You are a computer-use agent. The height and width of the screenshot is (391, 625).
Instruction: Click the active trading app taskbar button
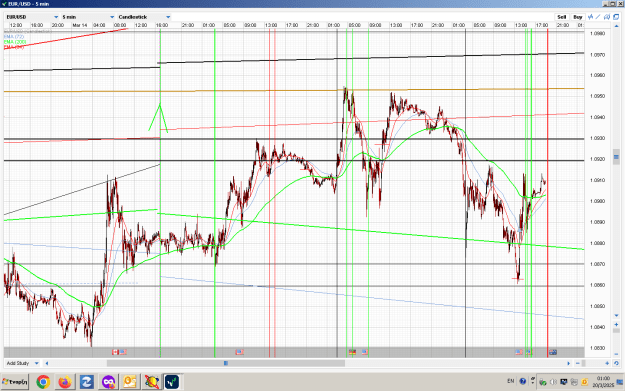(173, 382)
